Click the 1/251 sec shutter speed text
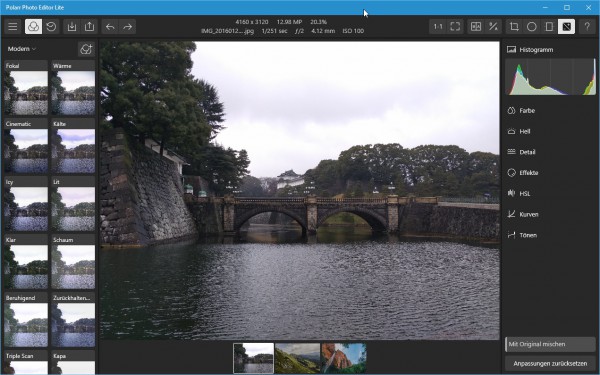This screenshot has width=600, height=375. 274,31
